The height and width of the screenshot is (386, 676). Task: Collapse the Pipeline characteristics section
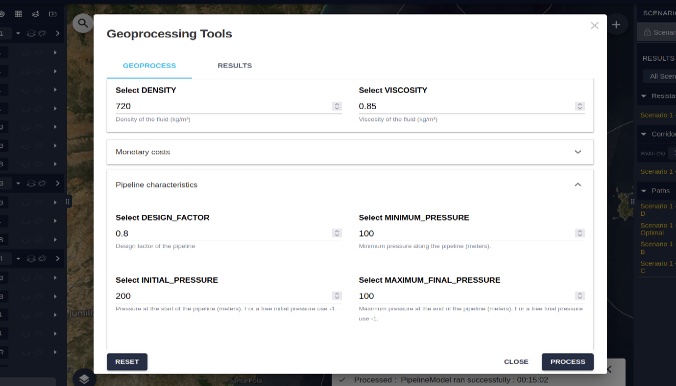[x=350, y=185]
